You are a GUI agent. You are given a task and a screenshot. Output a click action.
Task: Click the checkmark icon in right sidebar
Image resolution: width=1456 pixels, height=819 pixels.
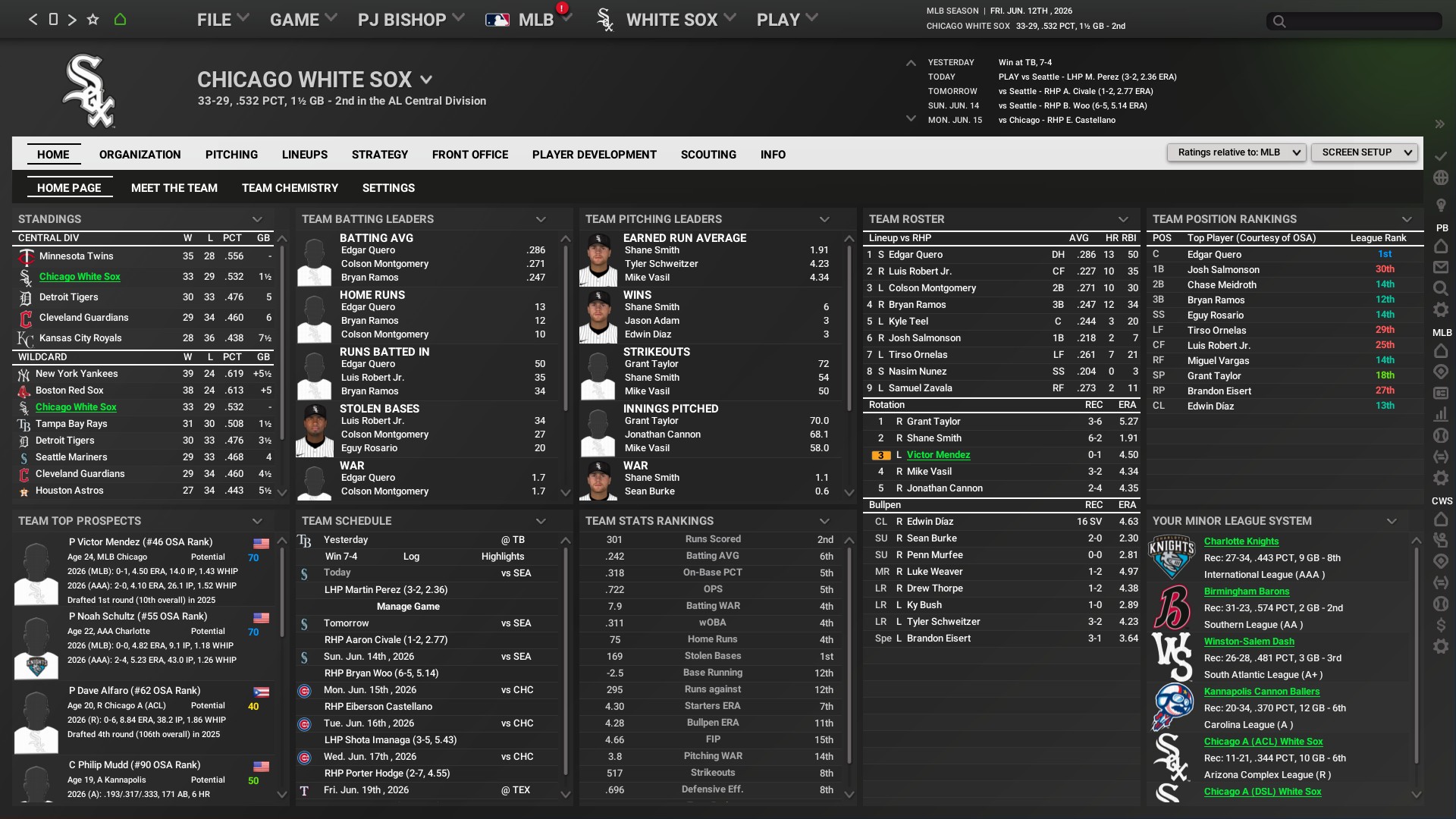coord(1441,155)
